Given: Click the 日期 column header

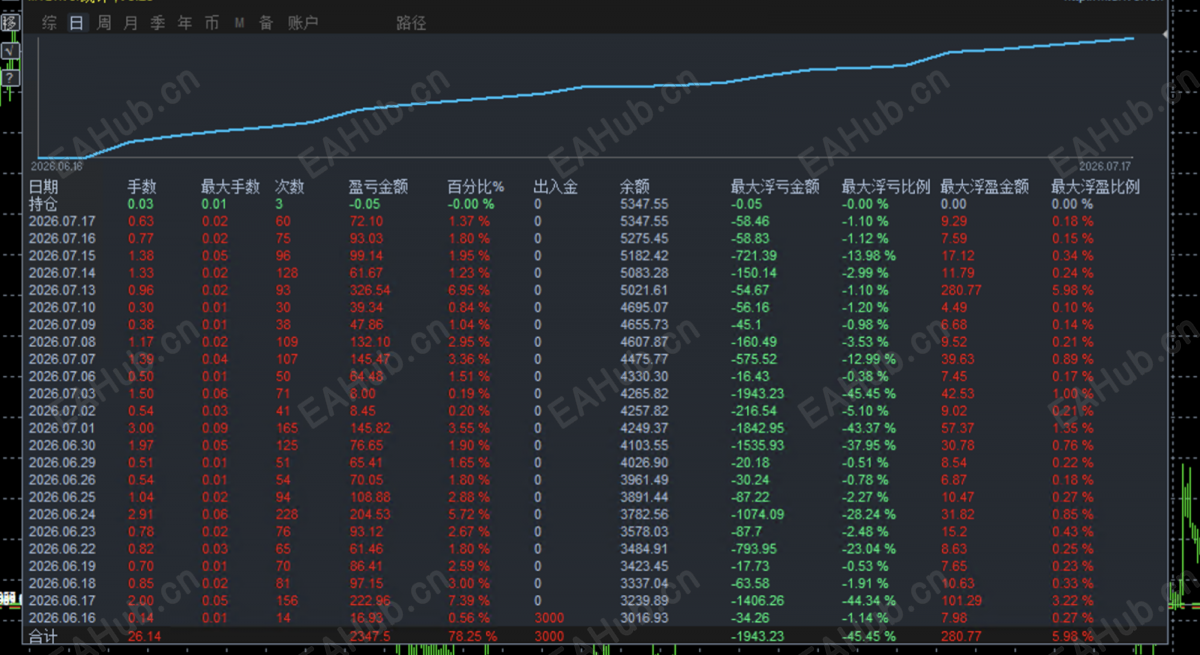Looking at the screenshot, I should coord(43,186).
